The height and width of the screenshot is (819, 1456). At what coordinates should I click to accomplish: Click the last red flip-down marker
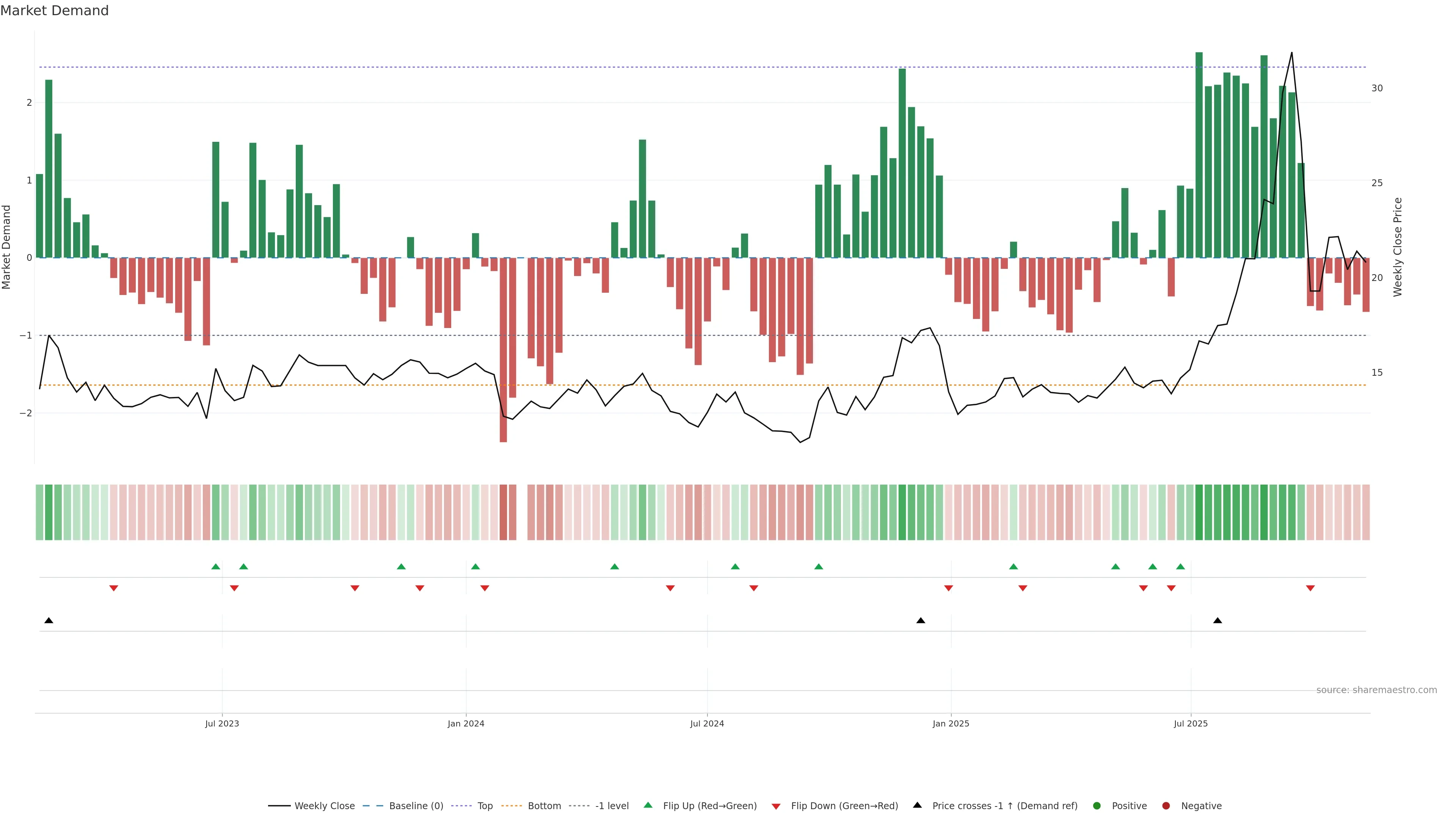1310,588
